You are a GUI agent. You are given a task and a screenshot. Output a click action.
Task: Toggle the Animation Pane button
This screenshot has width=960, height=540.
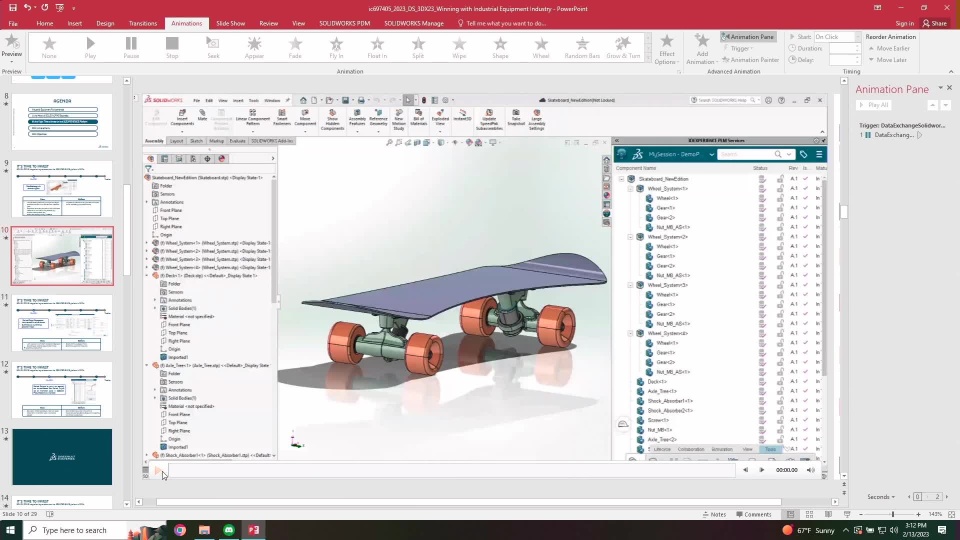[748, 37]
